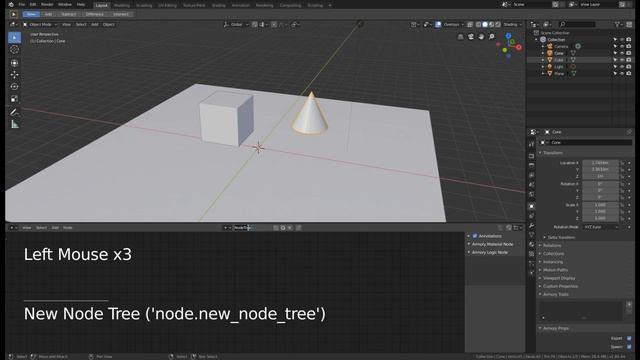Image resolution: width=640 pixels, height=360 pixels.
Task: Switch to the Modeling workspace tab
Action: pos(122,5)
